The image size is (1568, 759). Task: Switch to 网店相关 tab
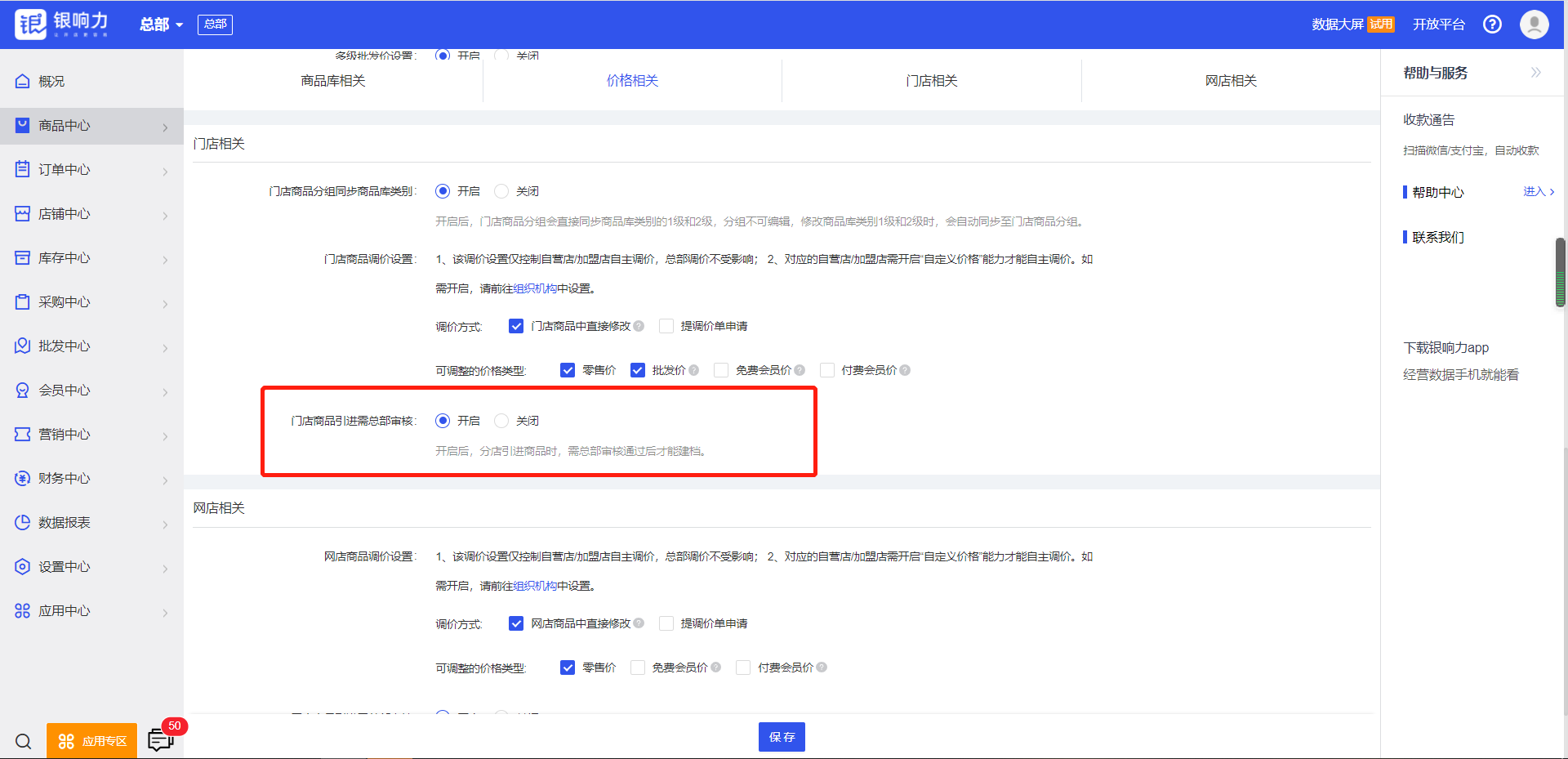coord(1231,81)
